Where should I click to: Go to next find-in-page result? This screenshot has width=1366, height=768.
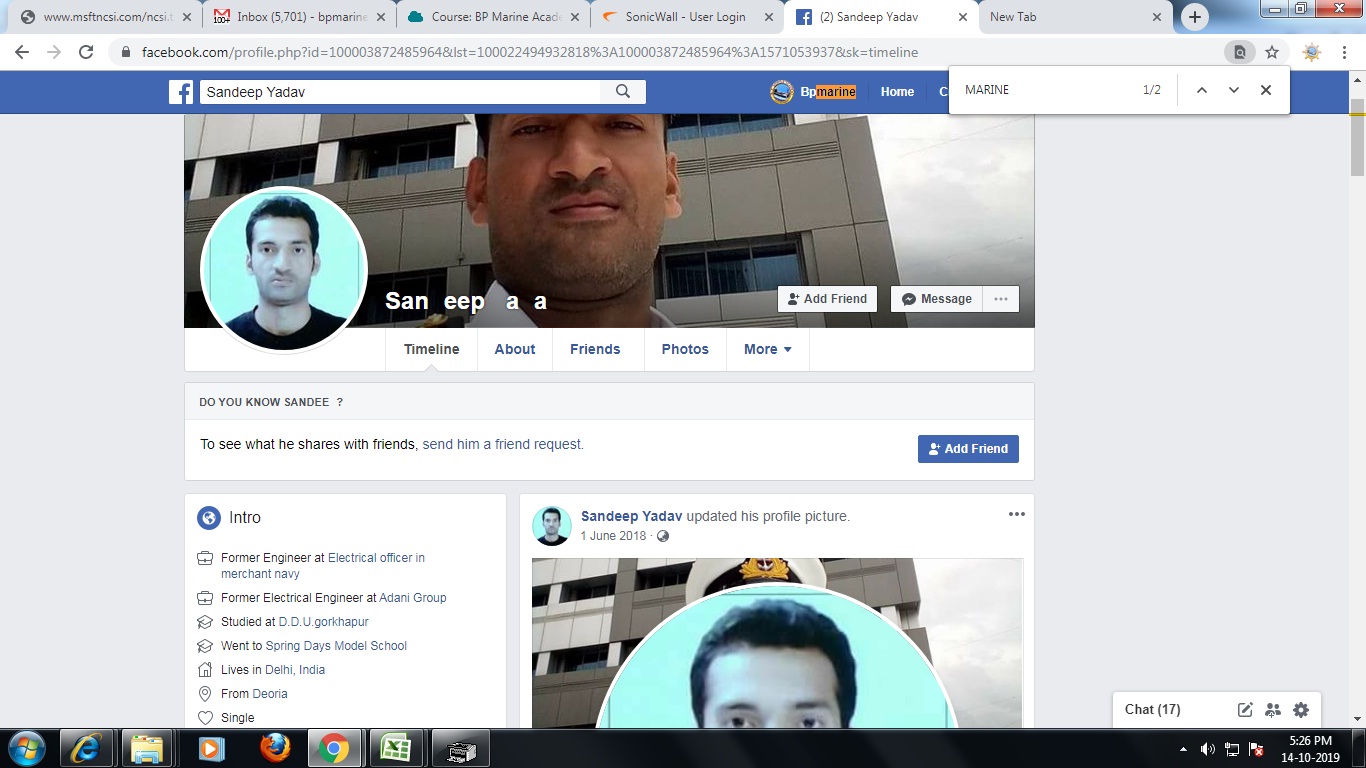click(1234, 90)
